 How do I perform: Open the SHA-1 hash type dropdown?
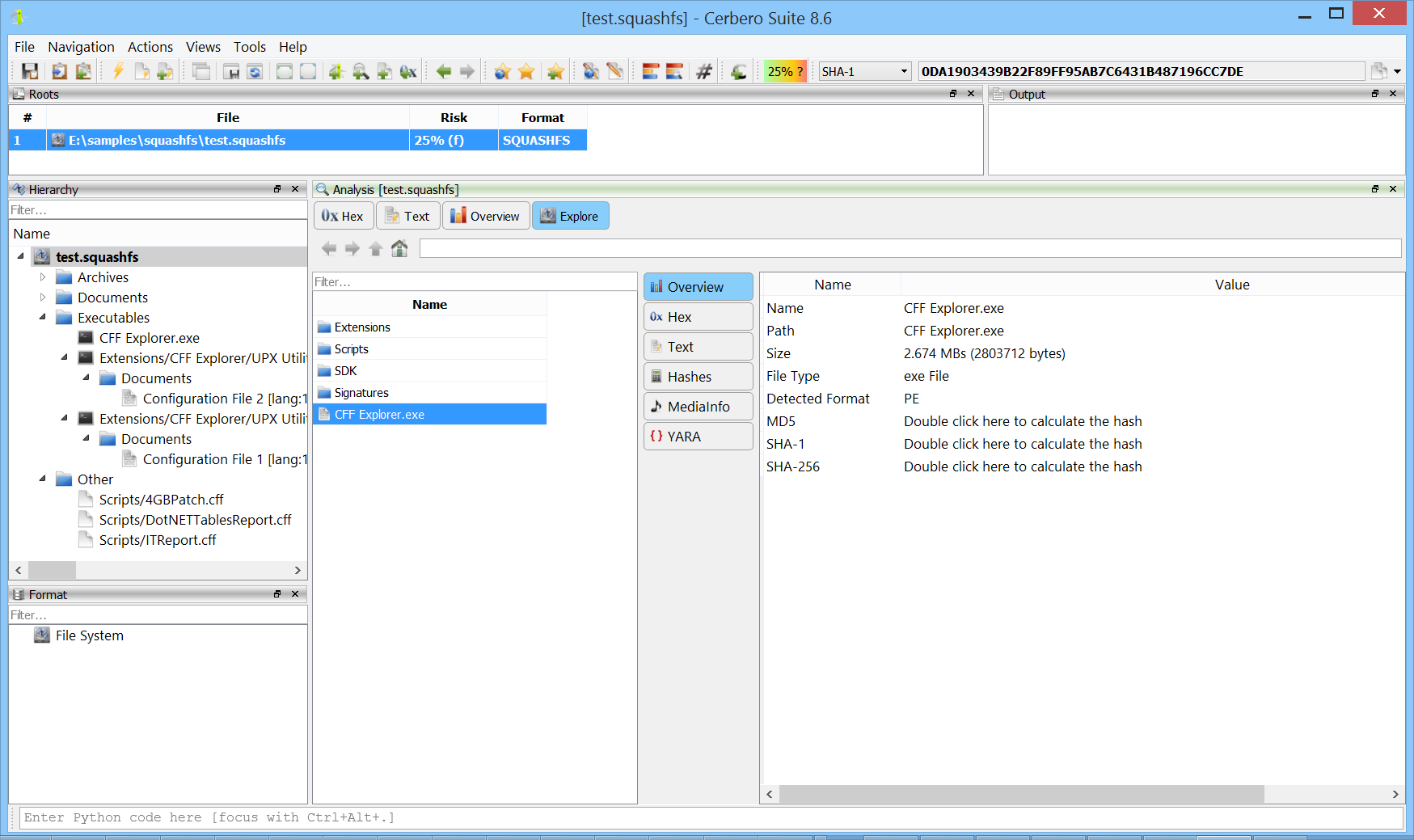click(864, 71)
